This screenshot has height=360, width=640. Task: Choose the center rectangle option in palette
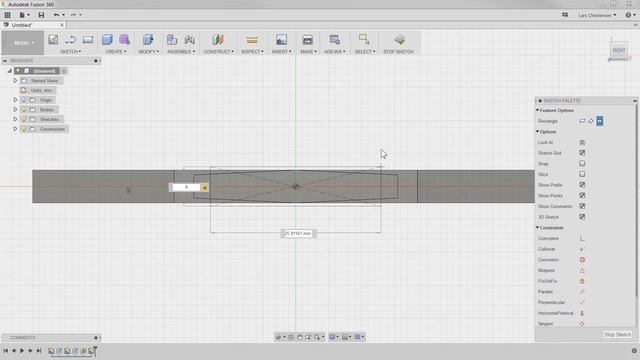pos(600,121)
